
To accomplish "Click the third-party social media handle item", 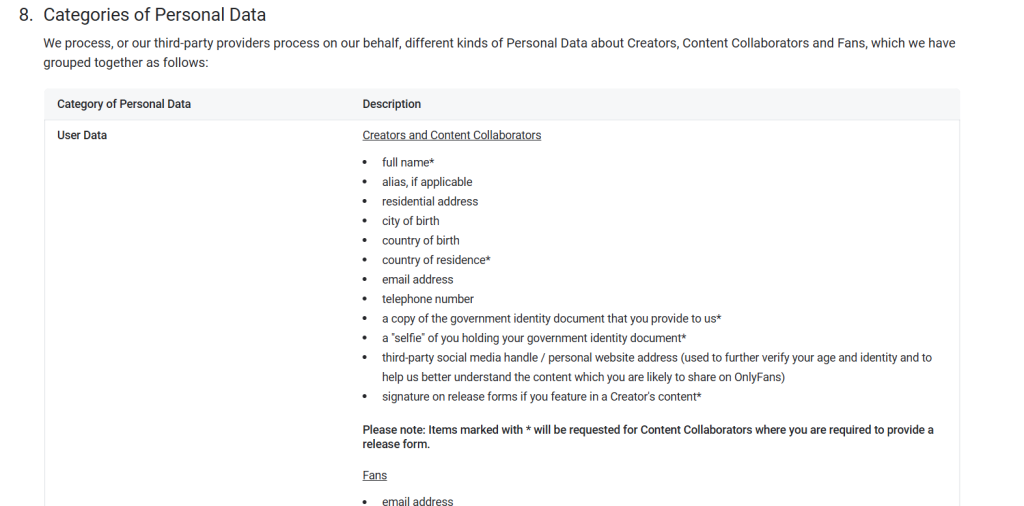I will 656,358.
